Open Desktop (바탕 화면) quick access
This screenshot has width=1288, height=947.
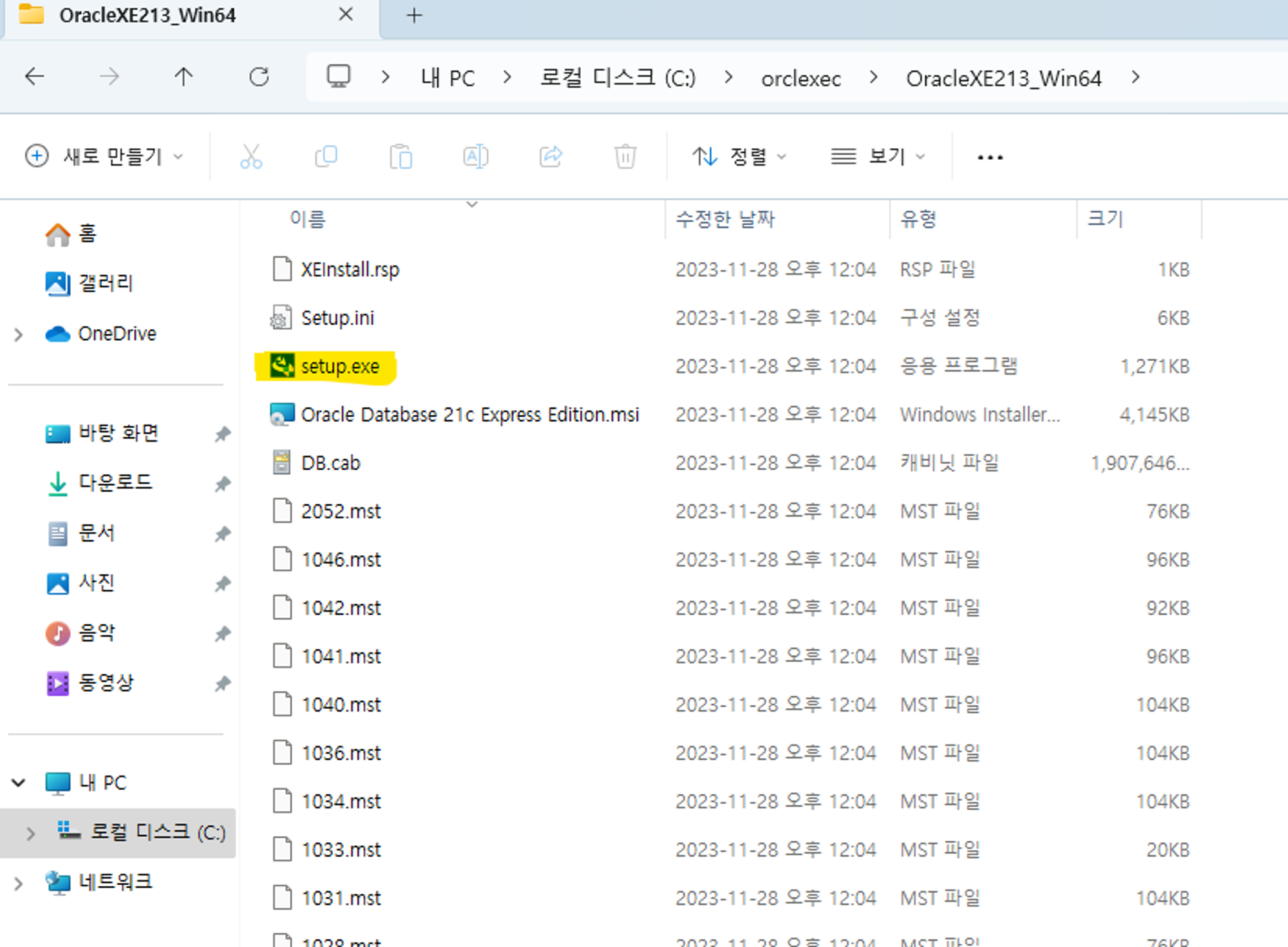click(x=102, y=433)
